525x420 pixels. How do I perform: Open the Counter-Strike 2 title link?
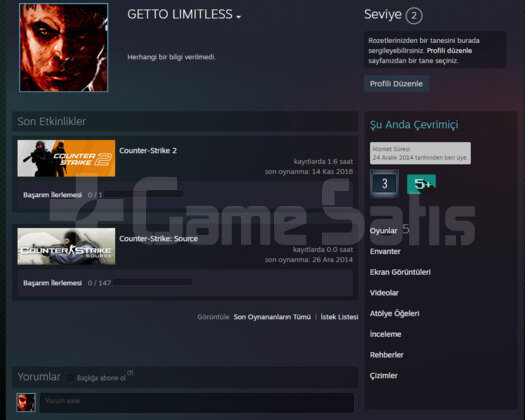point(148,151)
